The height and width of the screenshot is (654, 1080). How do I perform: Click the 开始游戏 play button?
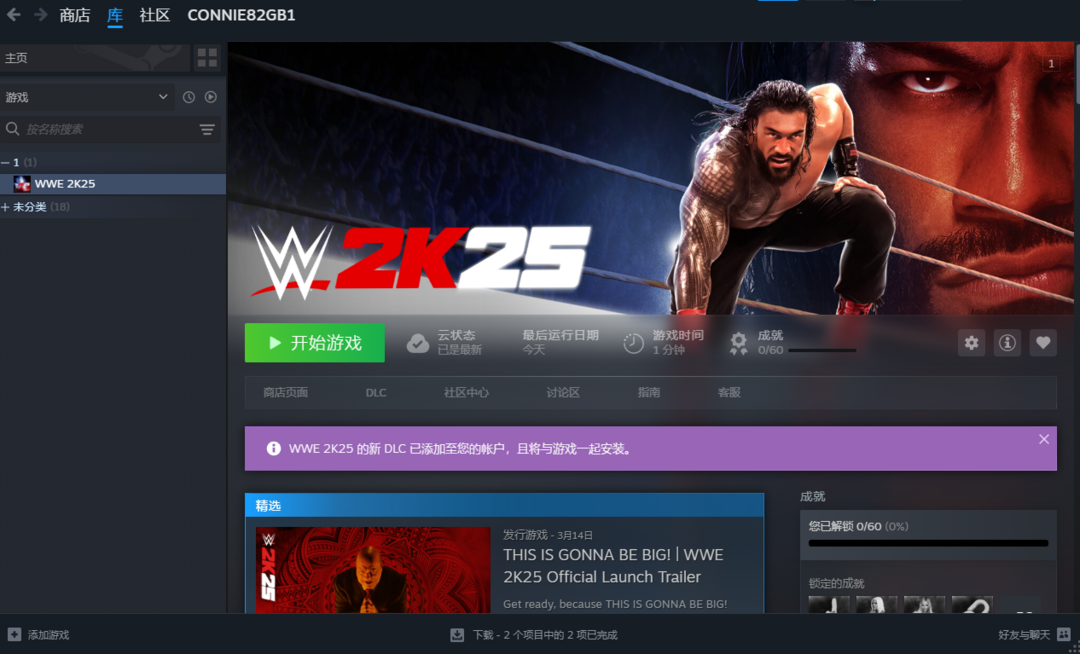click(315, 343)
